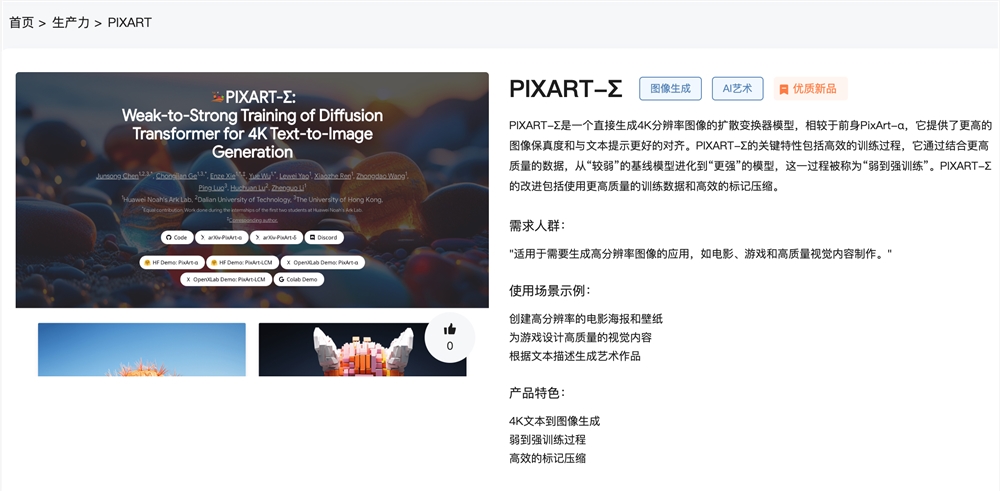The width and height of the screenshot is (1000, 491).
Task: Click the 优质新品 badge
Action: [x=811, y=89]
